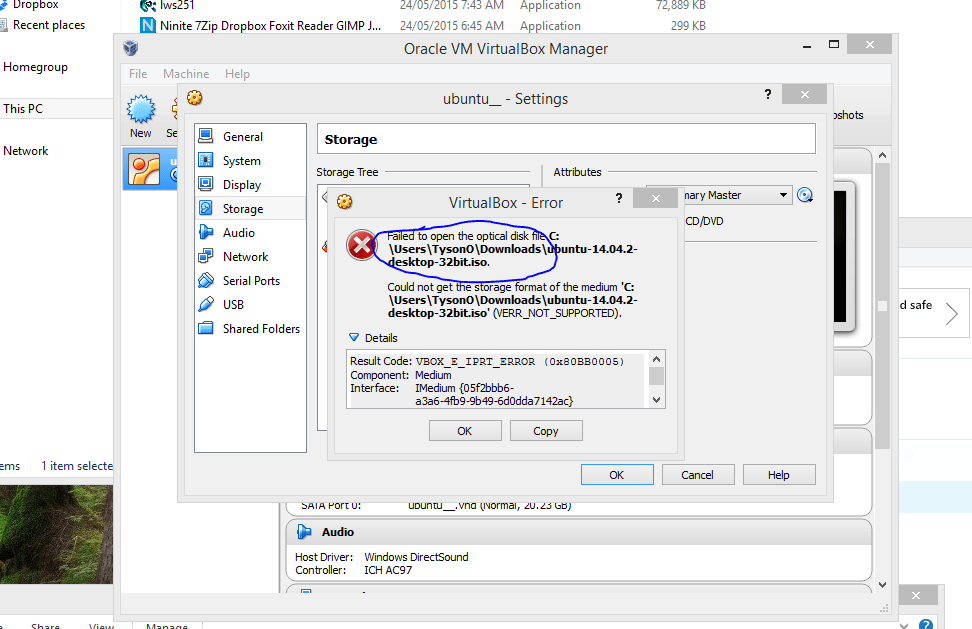Click the error dialog question mark help
Viewport: 972px width, 629px height.
coord(619,198)
